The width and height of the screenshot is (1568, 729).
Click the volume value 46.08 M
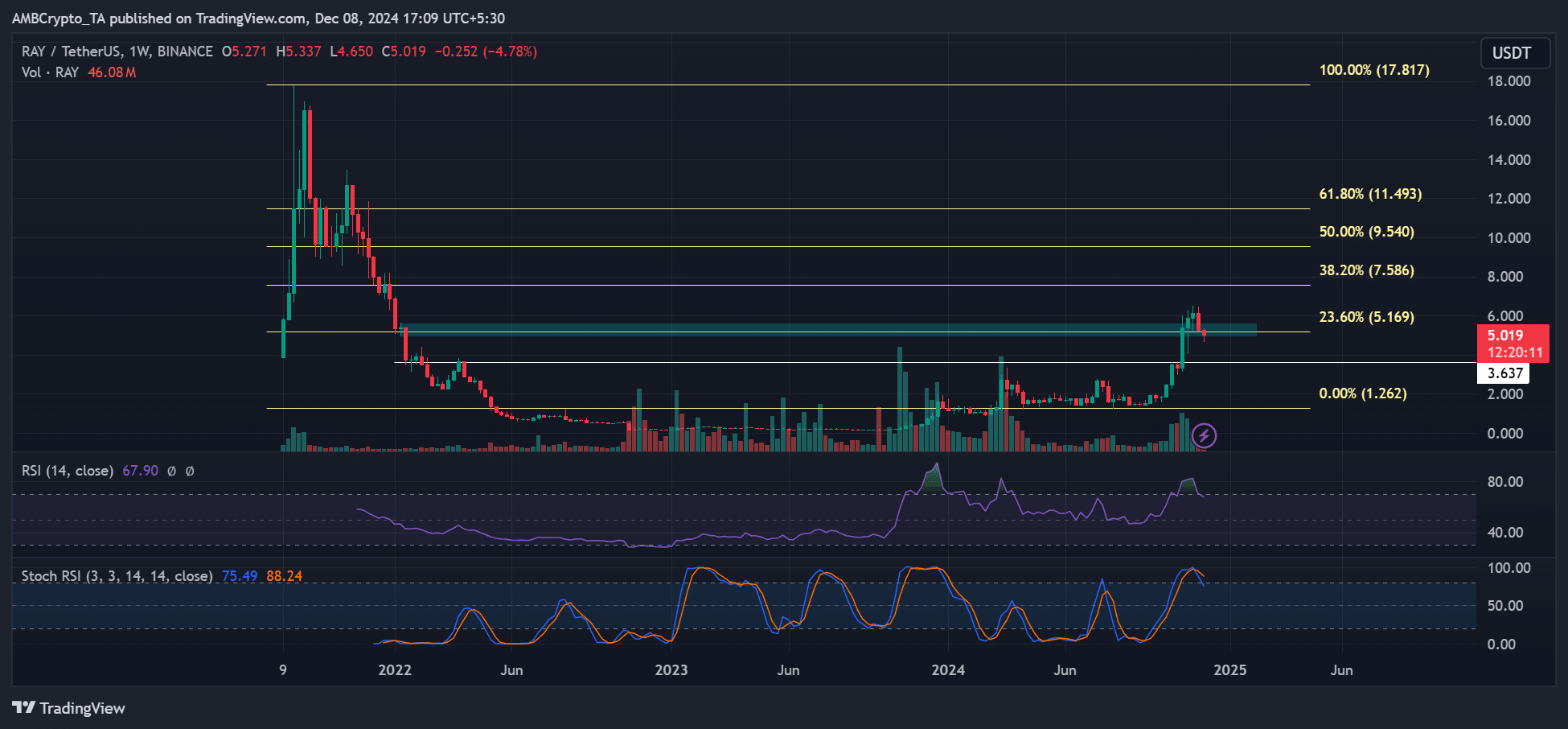112,72
